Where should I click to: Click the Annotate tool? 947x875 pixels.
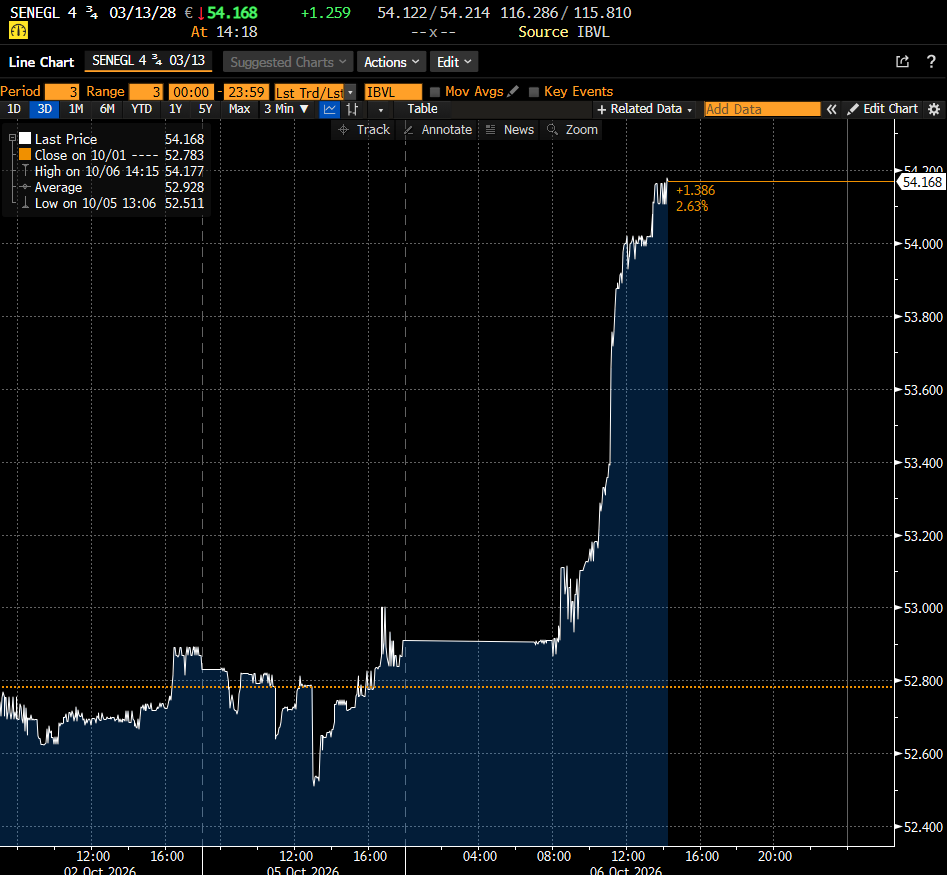(438, 130)
